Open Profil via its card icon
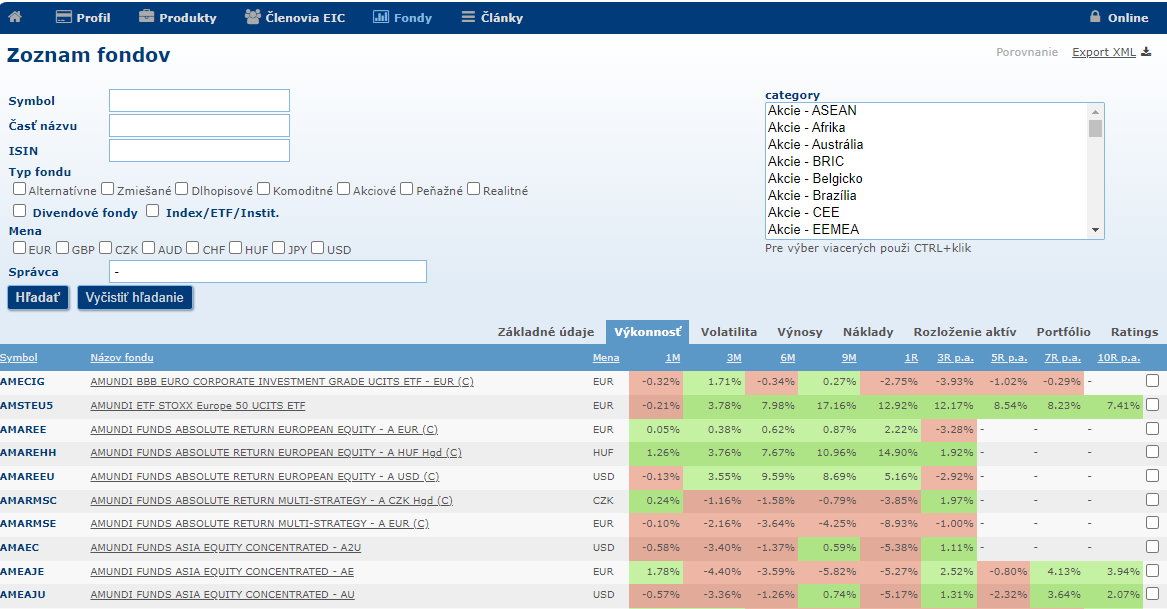Screen dimensions: 1167x609 pos(64,17)
